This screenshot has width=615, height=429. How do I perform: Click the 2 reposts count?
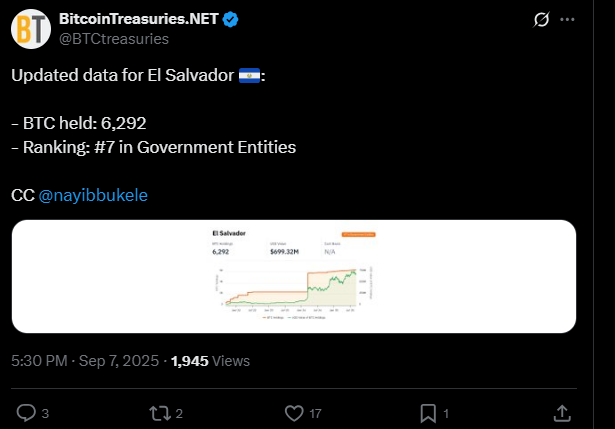(178, 412)
